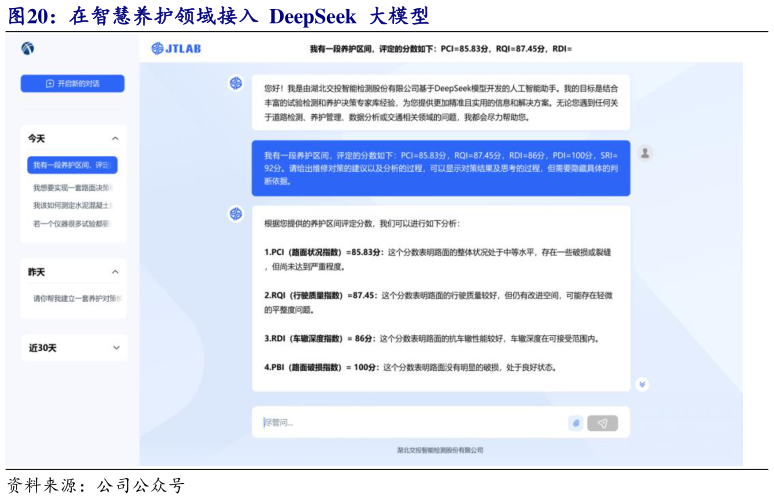Click the assistant avatar beside the analysis reply
Screen dimensions: 774x499
click(x=236, y=214)
